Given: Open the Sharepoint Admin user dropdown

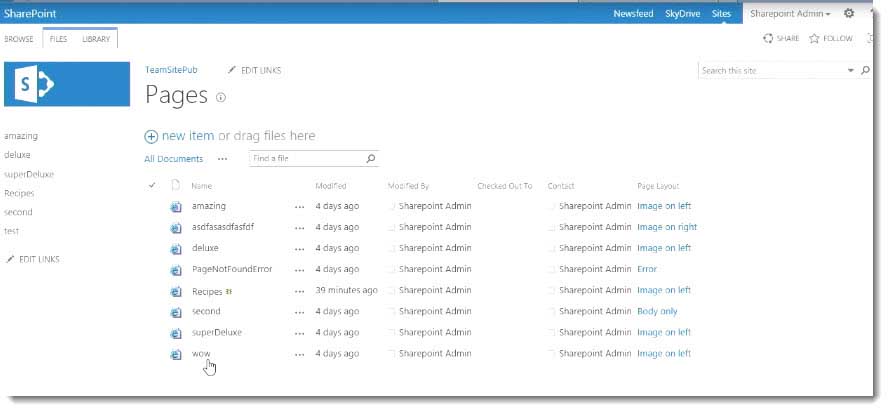Looking at the screenshot, I should [790, 14].
